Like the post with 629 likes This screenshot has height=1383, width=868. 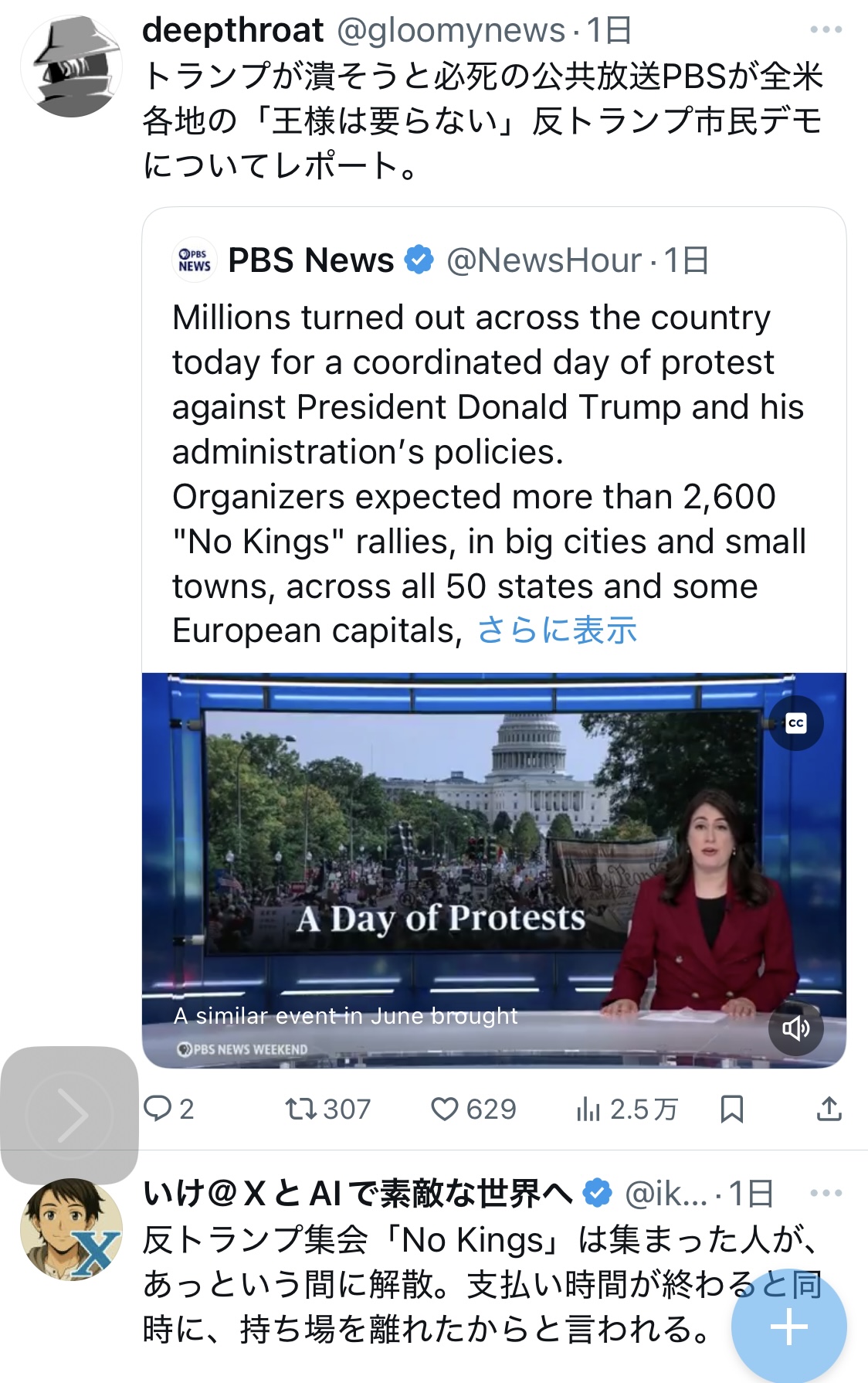click(445, 1109)
